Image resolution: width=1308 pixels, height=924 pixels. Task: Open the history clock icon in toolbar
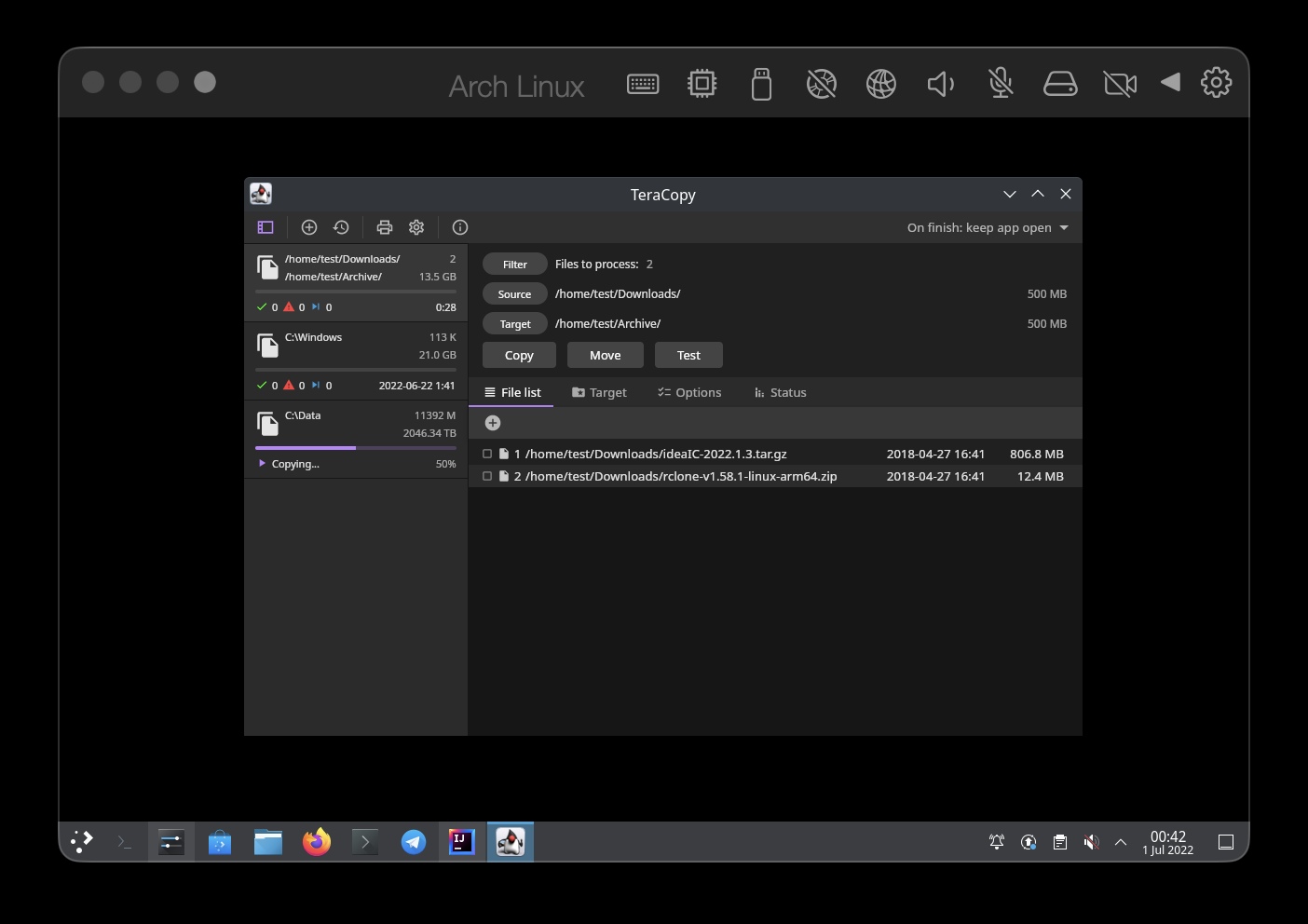point(341,227)
